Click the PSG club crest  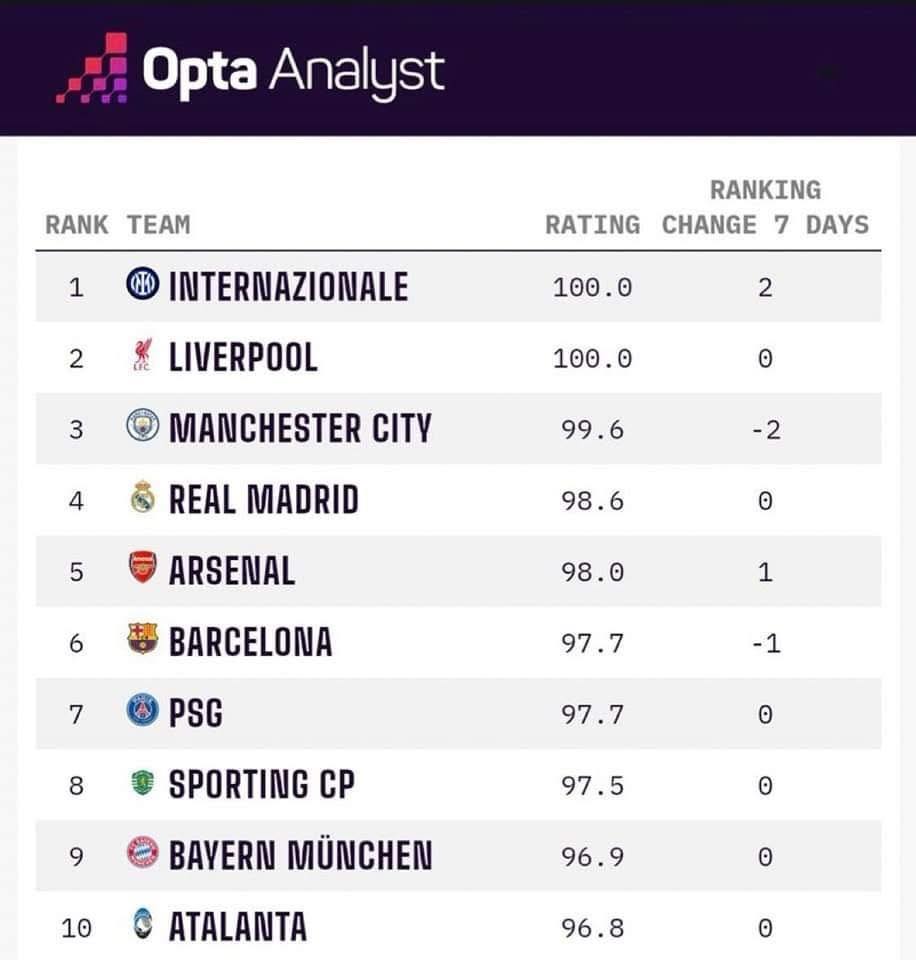143,713
